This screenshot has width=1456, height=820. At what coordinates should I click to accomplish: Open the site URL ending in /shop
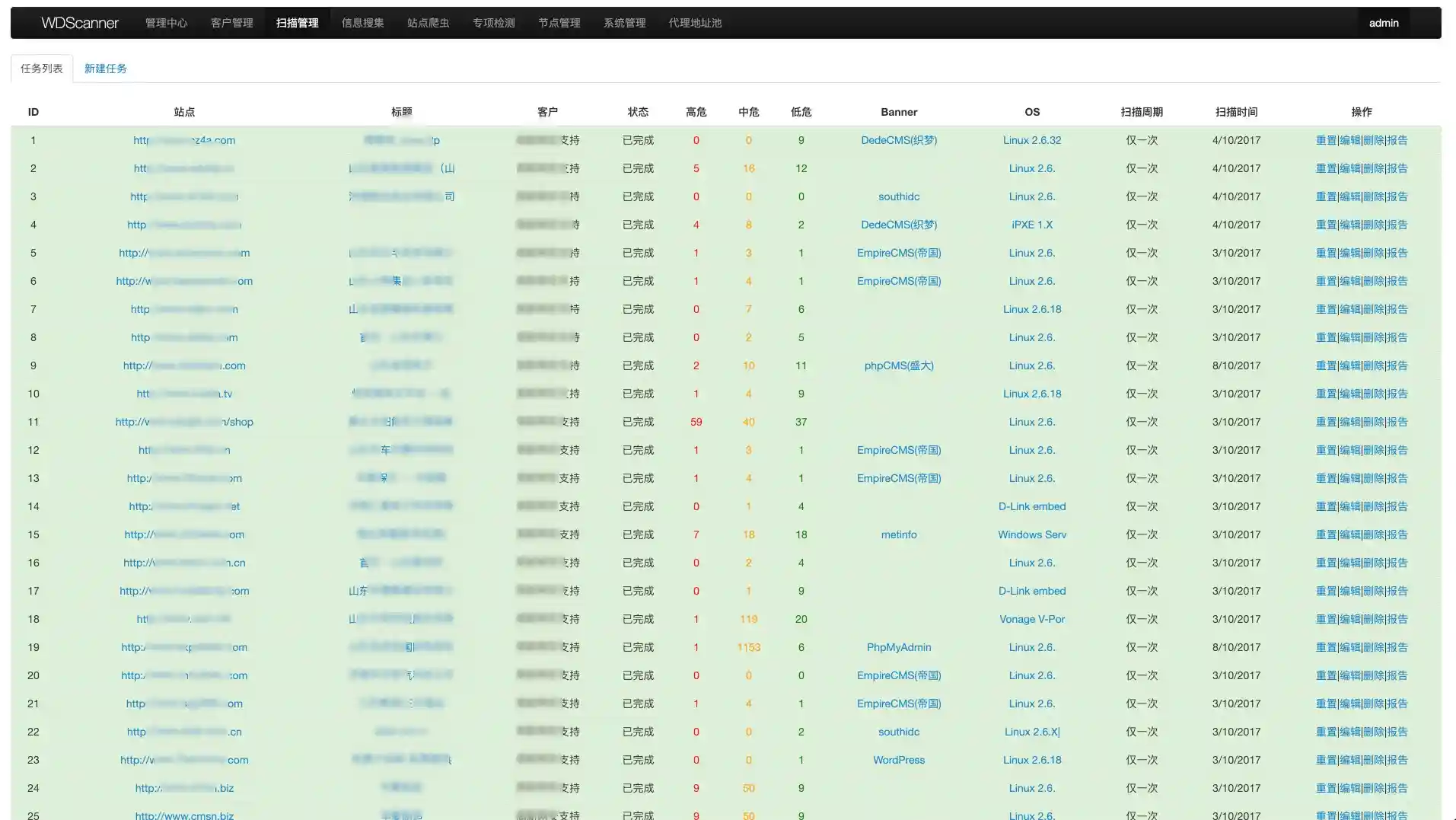184,422
